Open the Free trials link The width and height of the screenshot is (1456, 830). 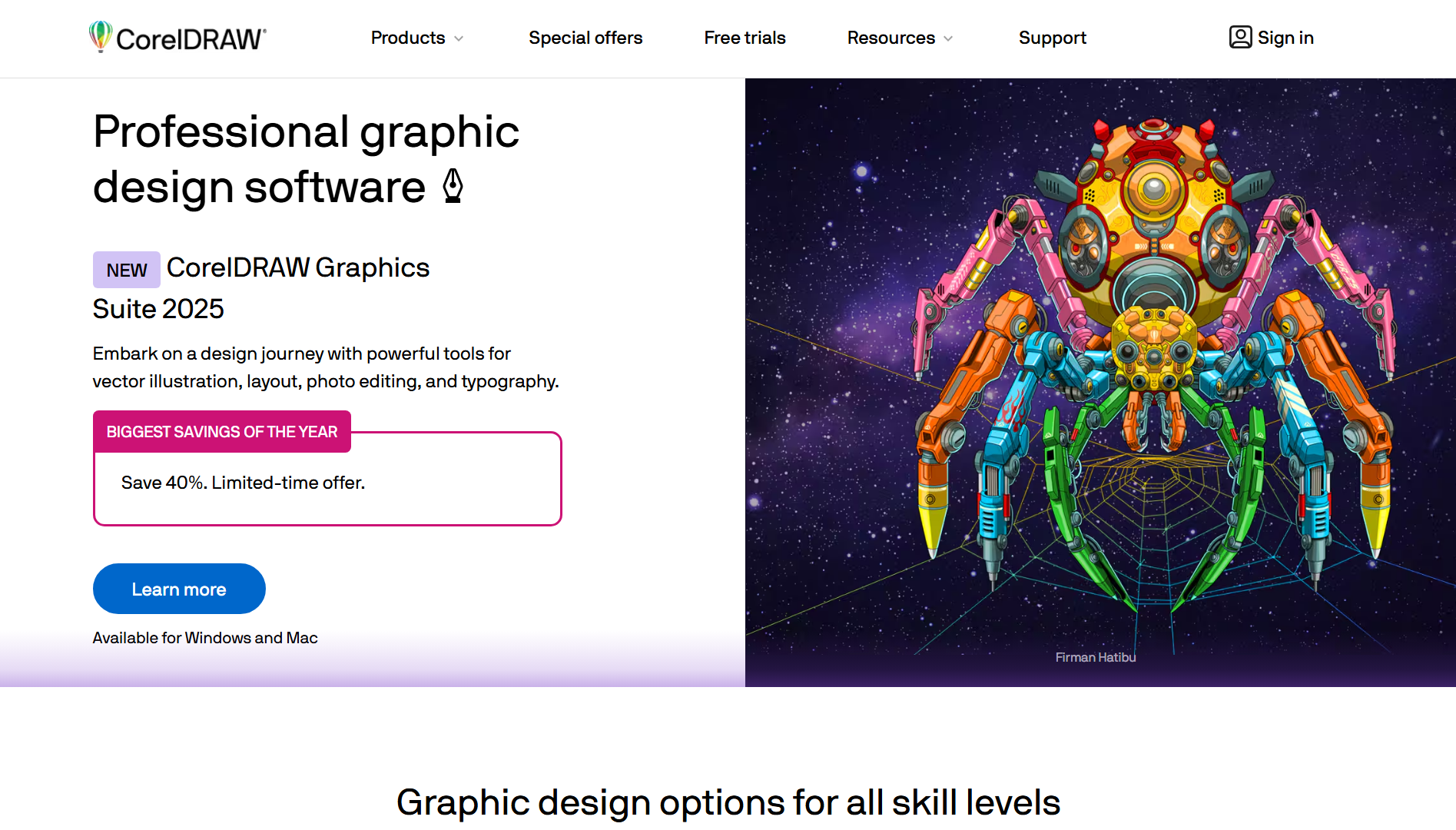click(745, 38)
